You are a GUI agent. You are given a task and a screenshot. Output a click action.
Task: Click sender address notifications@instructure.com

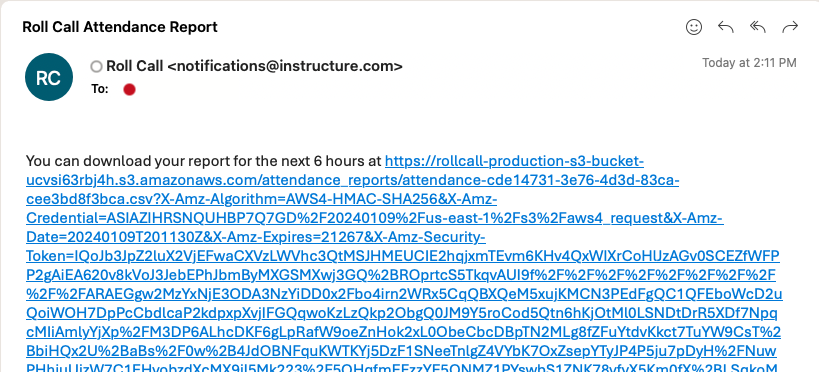[x=285, y=66]
